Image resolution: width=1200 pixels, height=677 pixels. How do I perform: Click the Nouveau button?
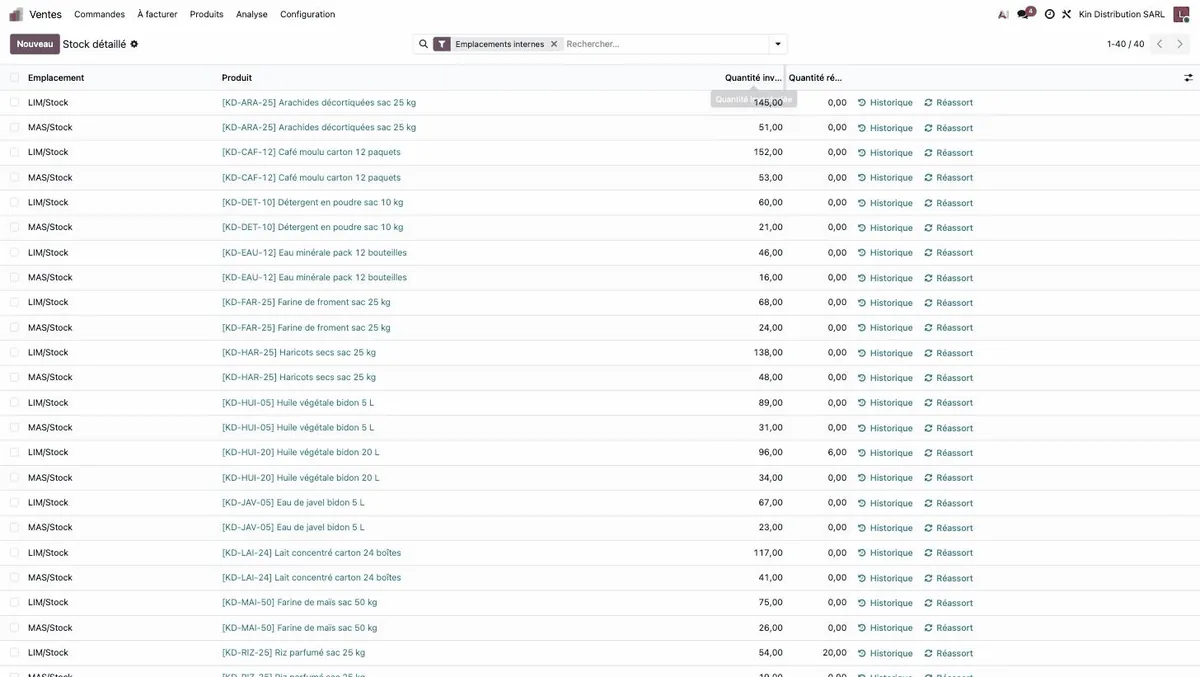[x=35, y=44]
